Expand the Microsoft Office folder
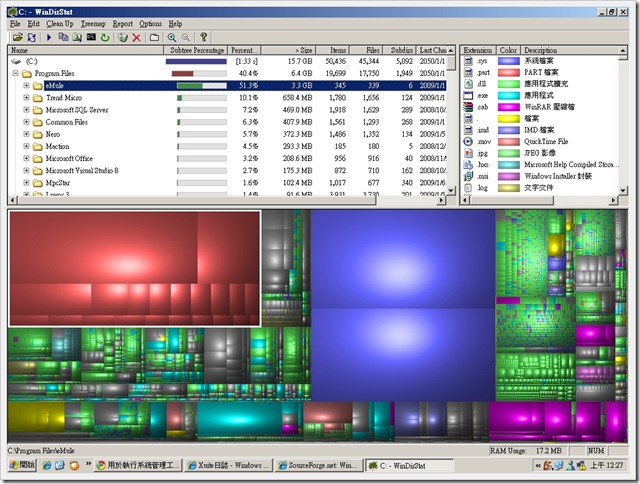 tap(27, 158)
